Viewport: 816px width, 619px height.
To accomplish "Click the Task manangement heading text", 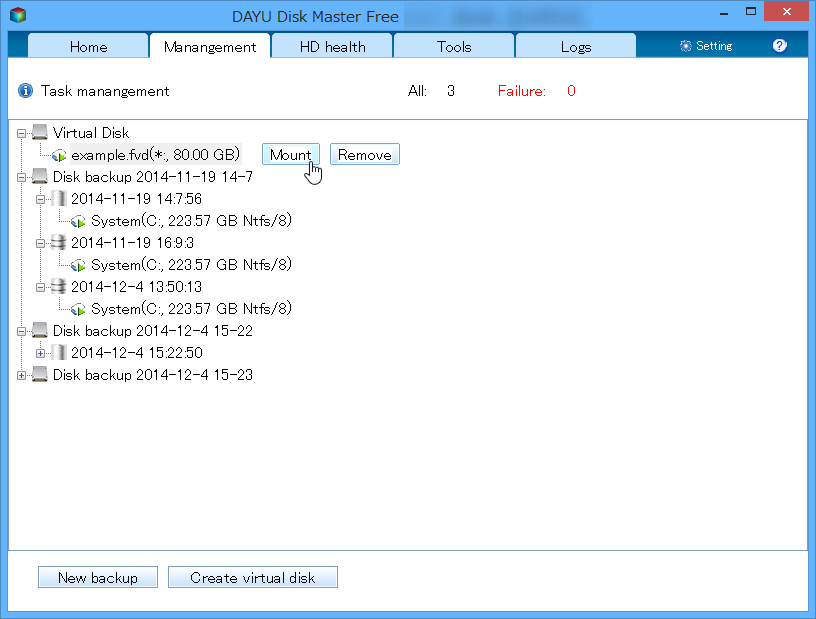I will (105, 91).
